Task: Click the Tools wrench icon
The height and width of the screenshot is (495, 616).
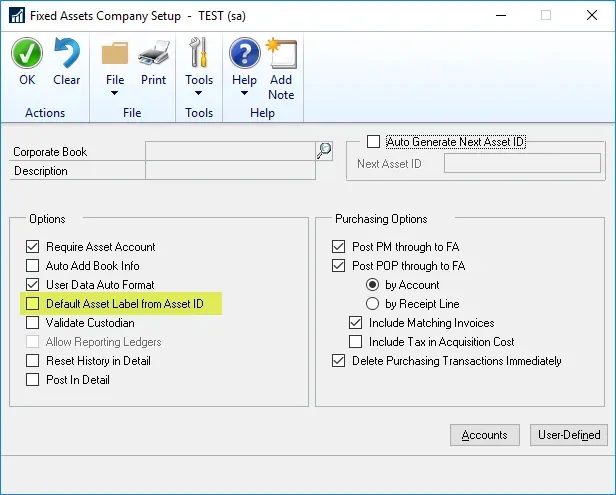Action: 199,54
